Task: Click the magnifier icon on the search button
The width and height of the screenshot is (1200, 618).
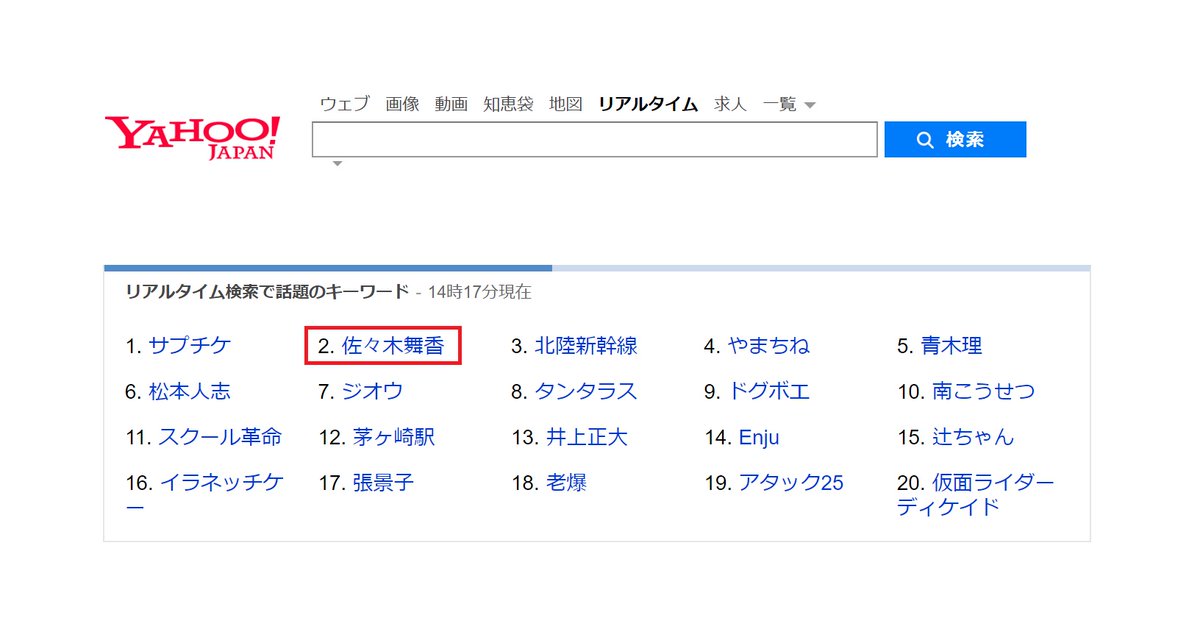Action: [x=925, y=140]
